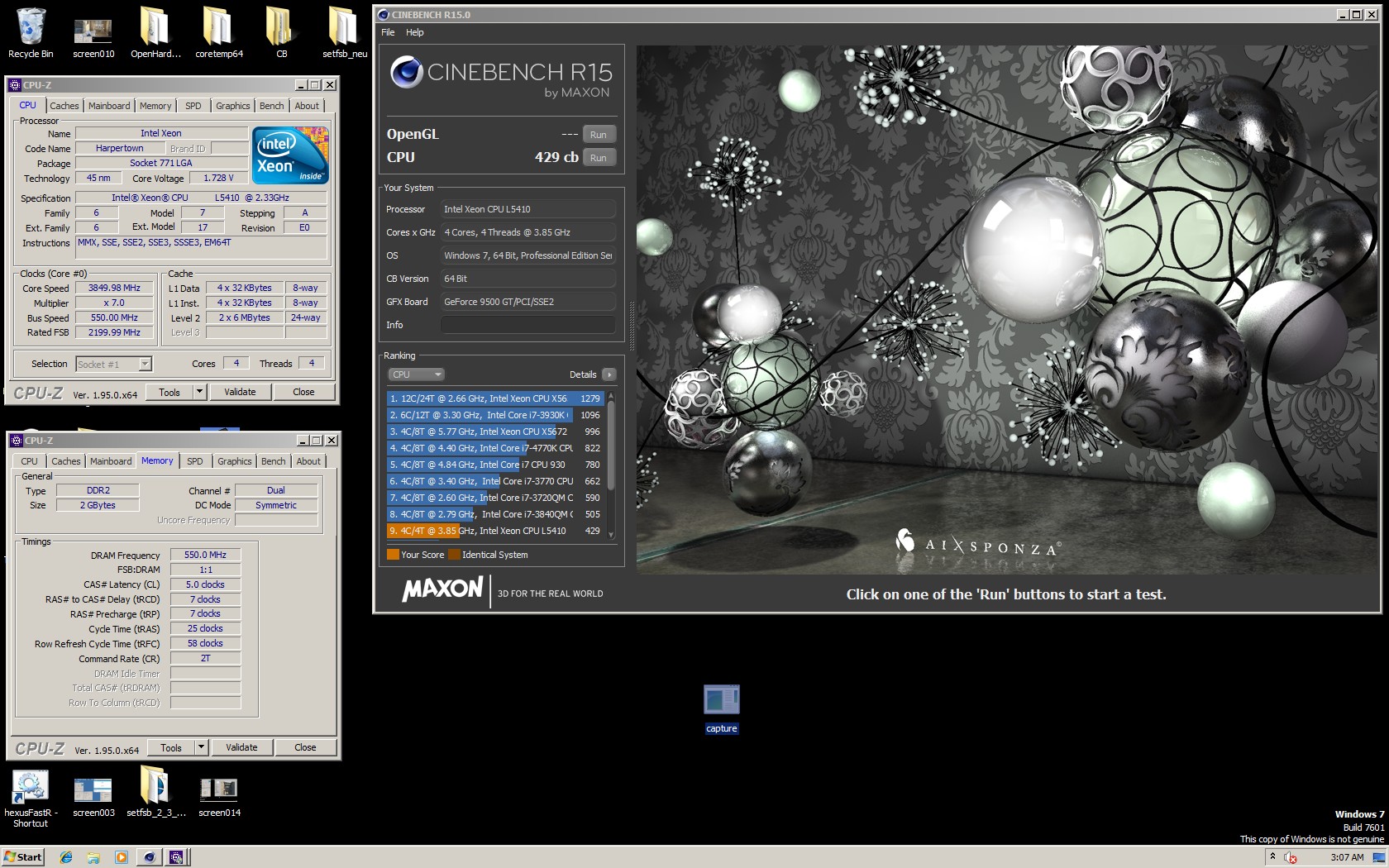This screenshot has height=868, width=1389.
Task: Switch to the CPU tab in the lower CPU-Z window
Action: tap(29, 461)
